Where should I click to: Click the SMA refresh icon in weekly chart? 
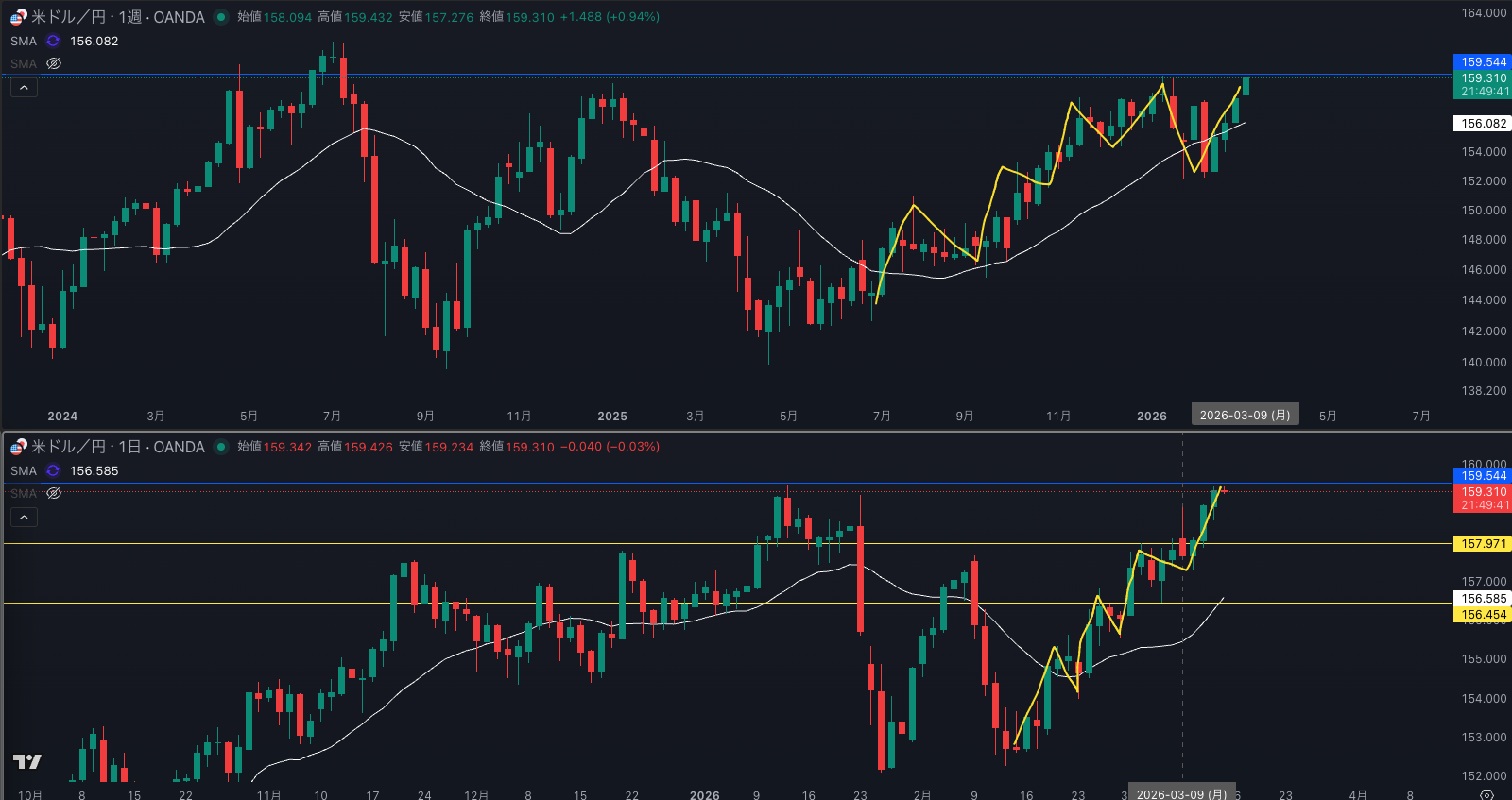pos(53,42)
